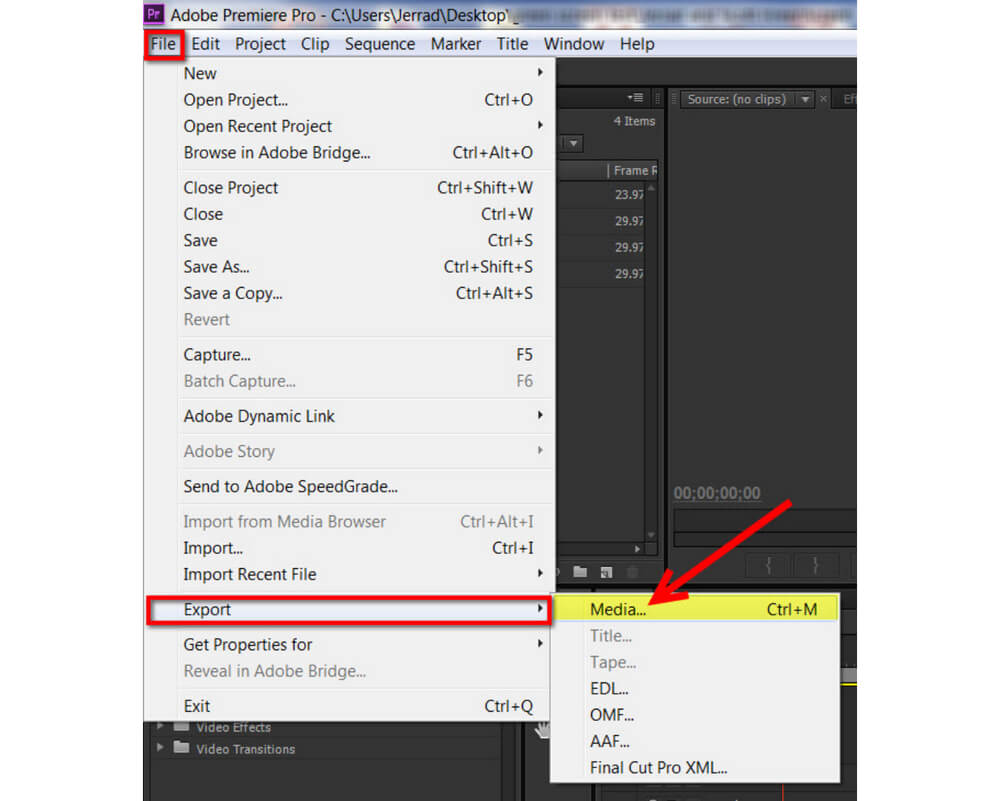This screenshot has height=801, width=1000.
Task: Open the Sequence menu in menu bar
Action: click(379, 44)
